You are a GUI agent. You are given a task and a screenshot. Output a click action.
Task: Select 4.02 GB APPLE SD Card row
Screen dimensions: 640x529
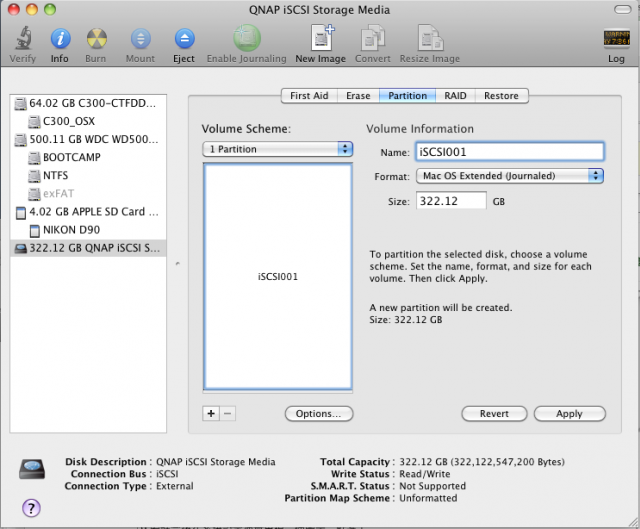click(88, 212)
